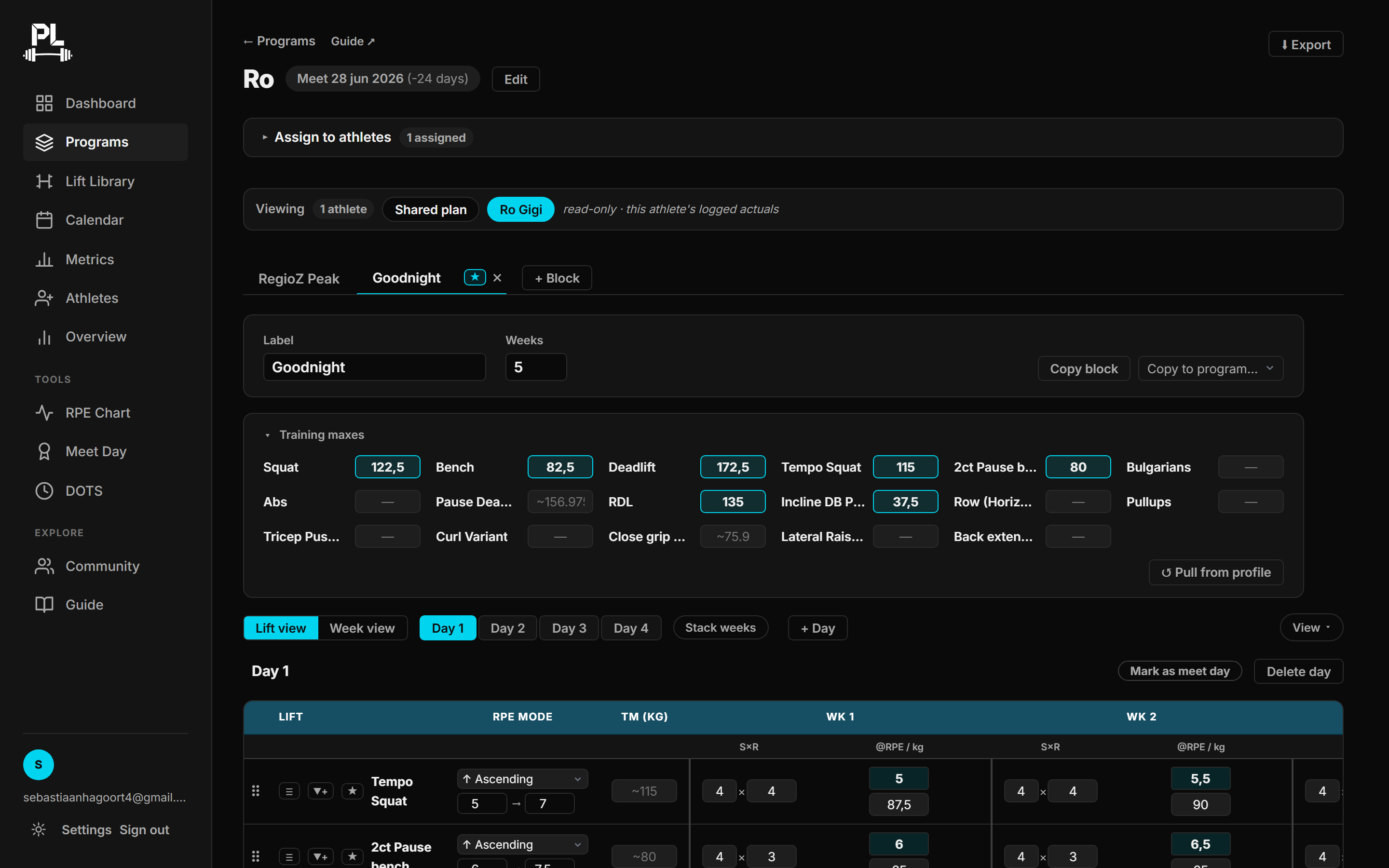The width and height of the screenshot is (1389, 868).
Task: Click the PL barbell logo
Action: [x=48, y=42]
